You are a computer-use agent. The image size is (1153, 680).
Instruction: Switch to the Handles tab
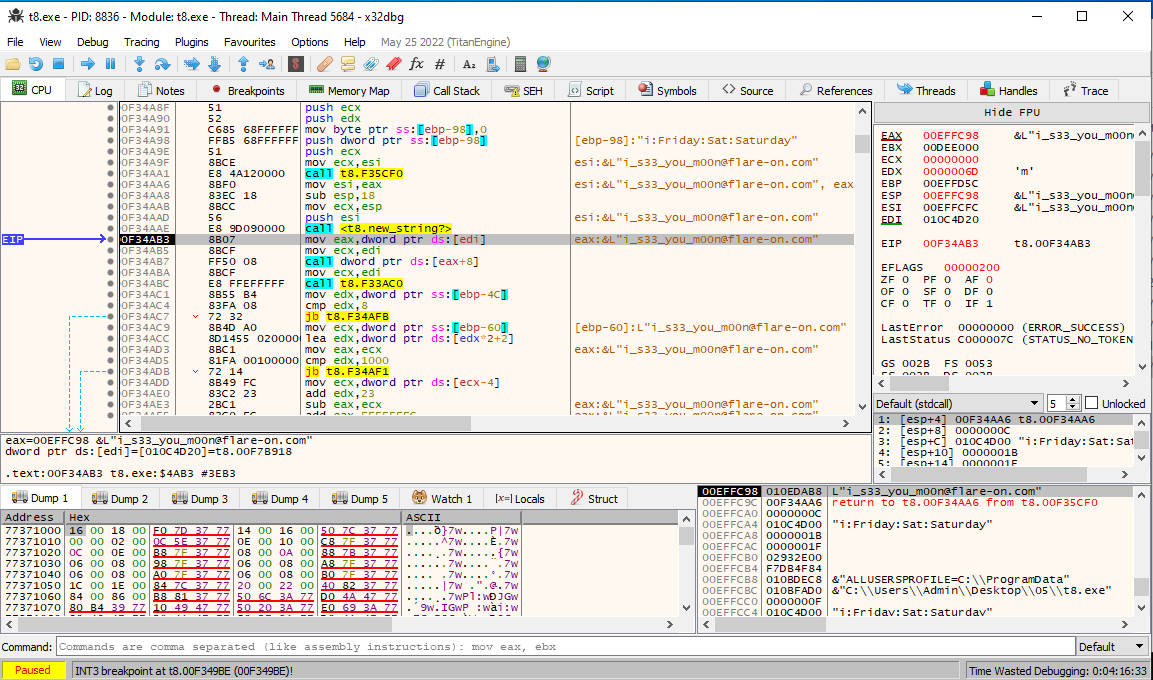coord(1009,90)
